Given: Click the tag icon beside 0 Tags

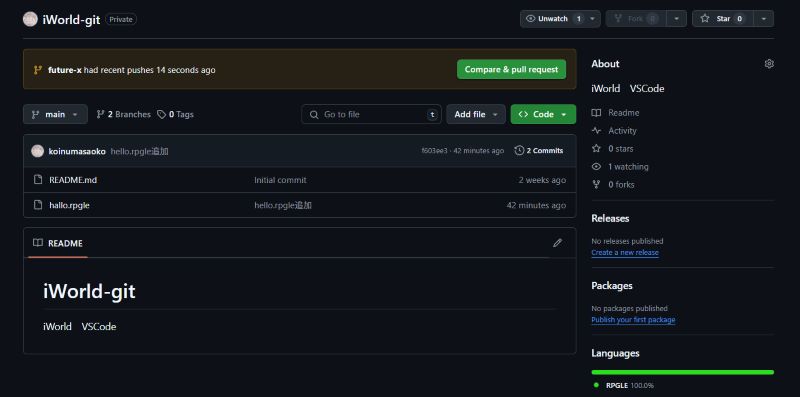Looking at the screenshot, I should [x=161, y=114].
